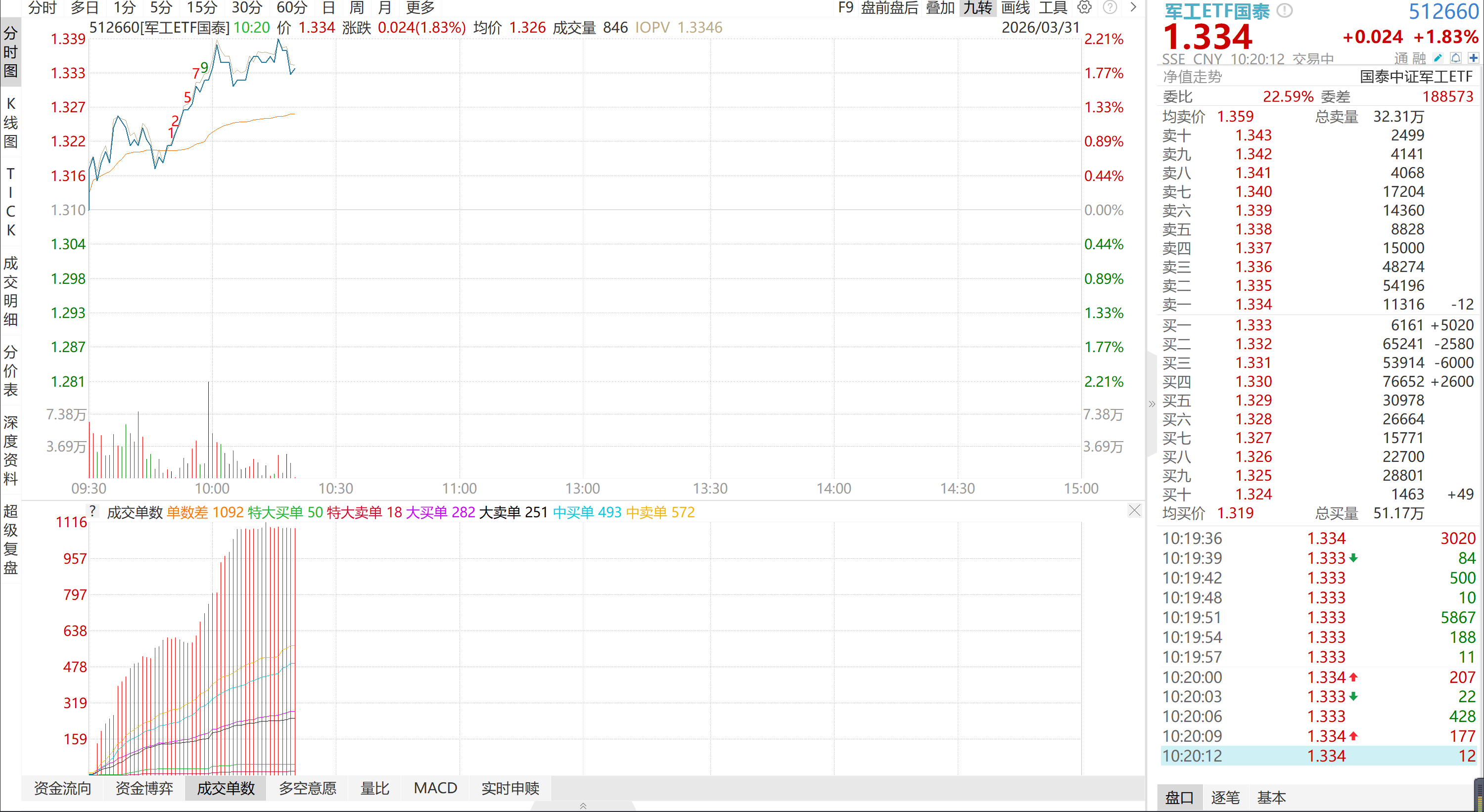This screenshot has height=812, width=1484.
Task: Switch to the 逐笔 tab
Action: [1226, 798]
